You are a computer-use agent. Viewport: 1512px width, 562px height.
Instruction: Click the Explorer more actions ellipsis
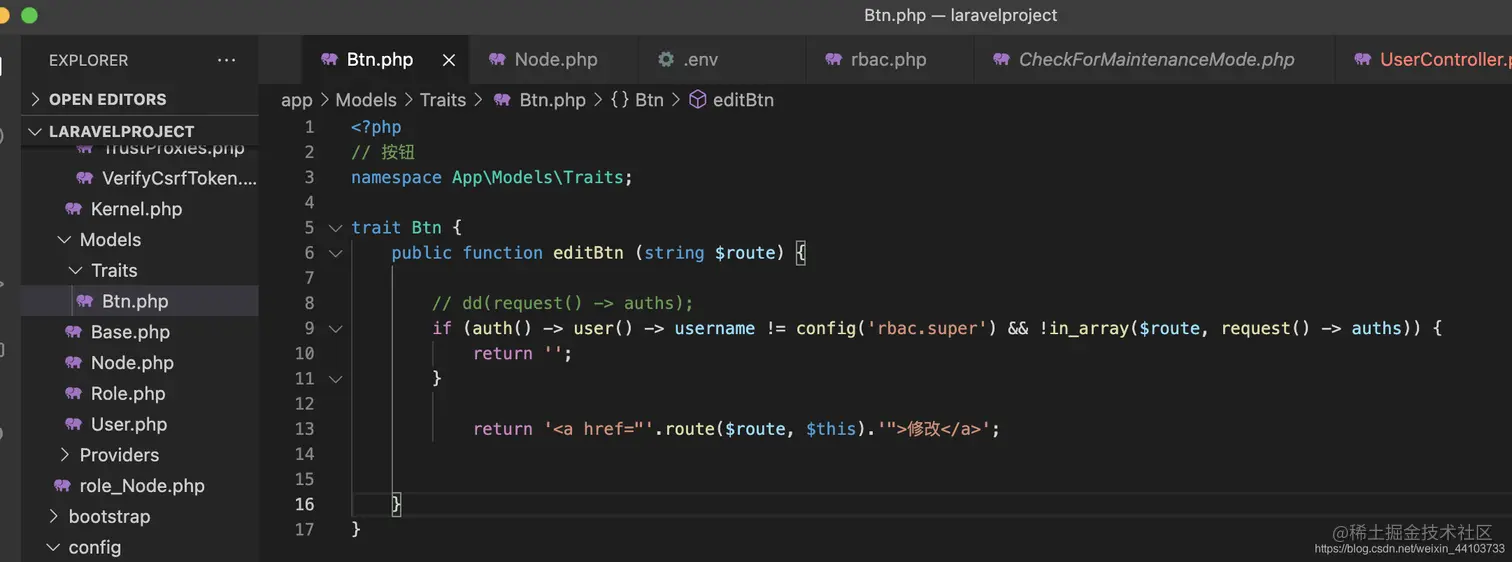point(227,60)
